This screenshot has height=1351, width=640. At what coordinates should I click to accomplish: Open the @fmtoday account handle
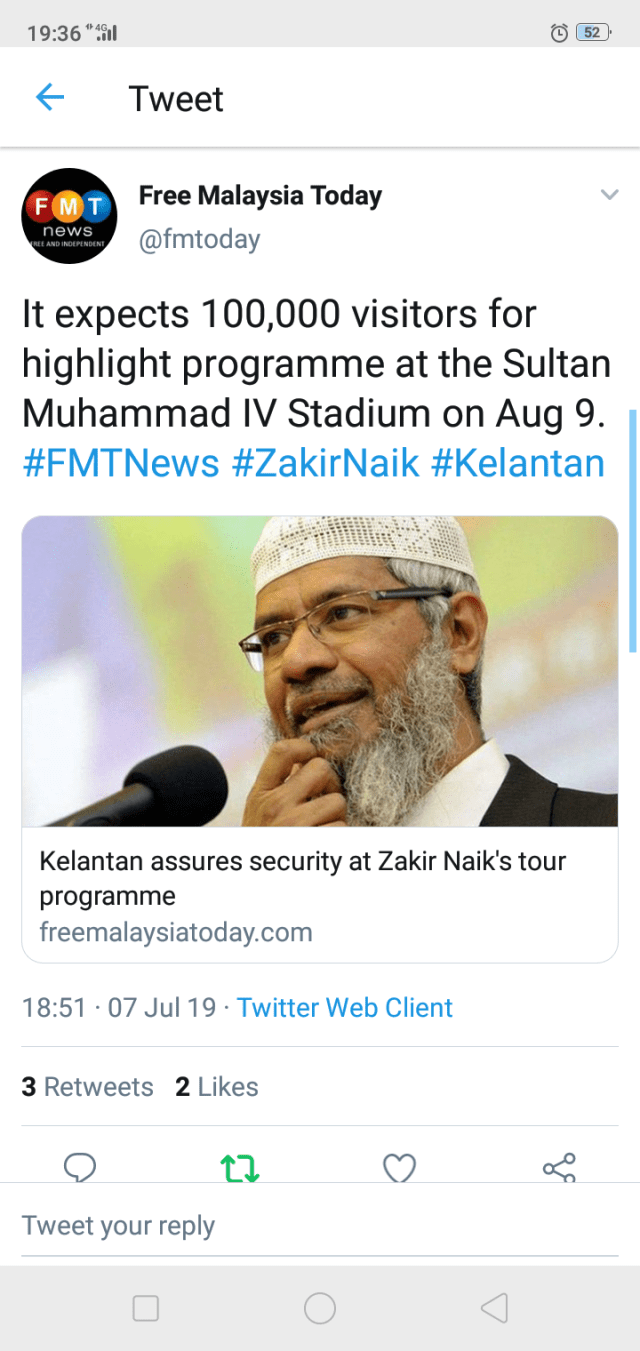point(199,240)
